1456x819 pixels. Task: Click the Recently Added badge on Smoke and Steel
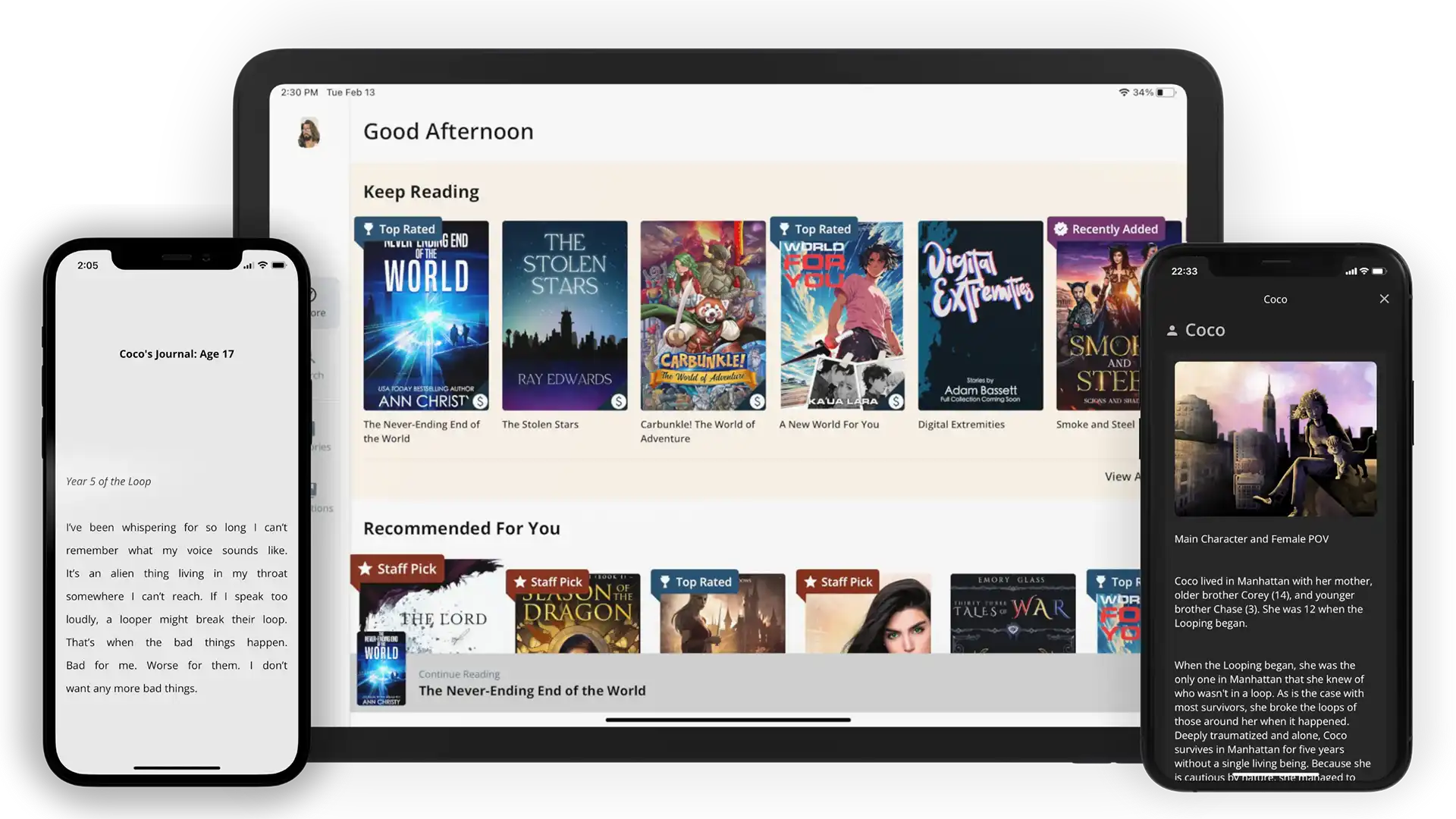pyautogui.click(x=1106, y=229)
